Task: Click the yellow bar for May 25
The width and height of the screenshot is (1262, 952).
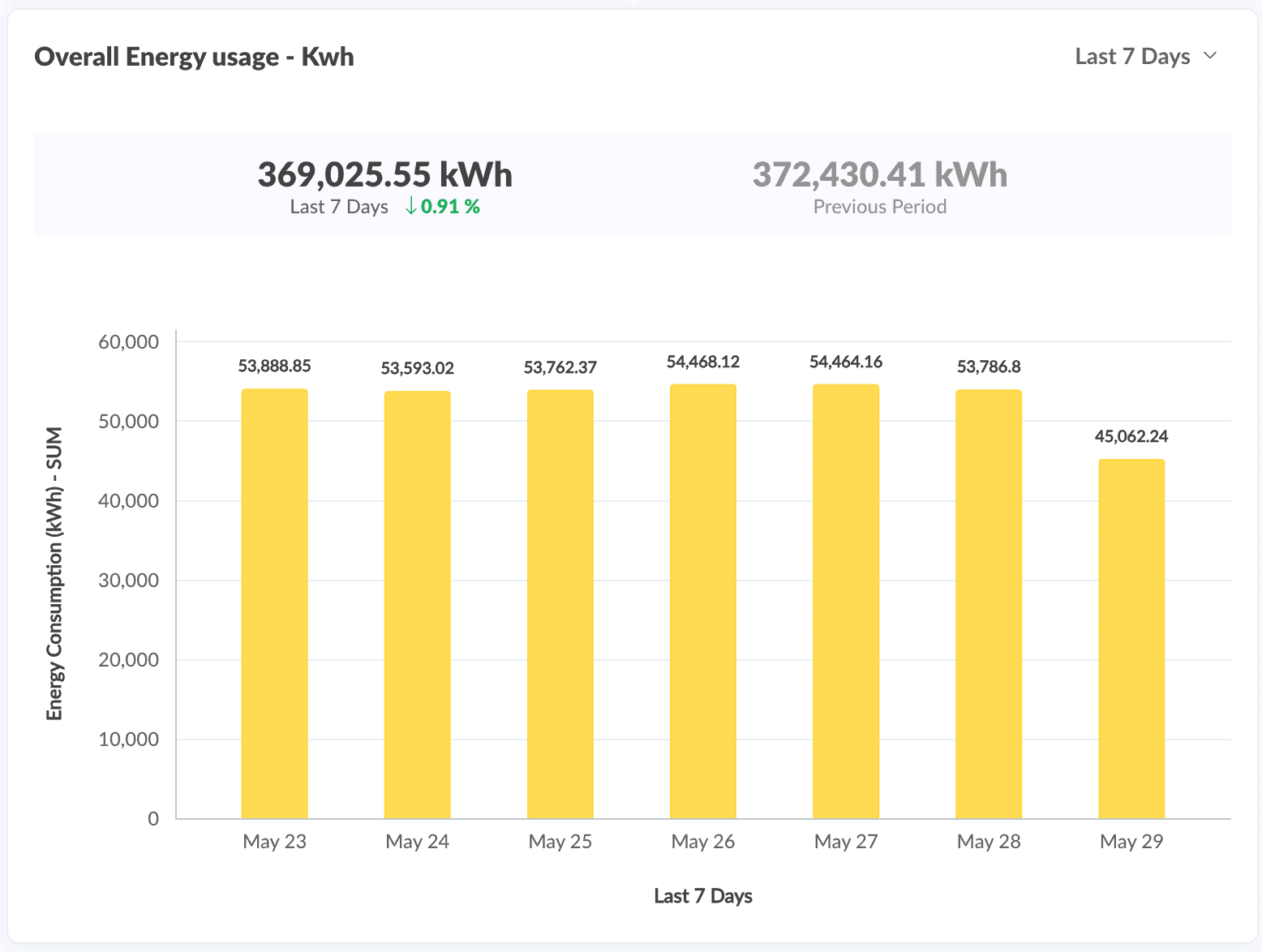Action: click(560, 604)
